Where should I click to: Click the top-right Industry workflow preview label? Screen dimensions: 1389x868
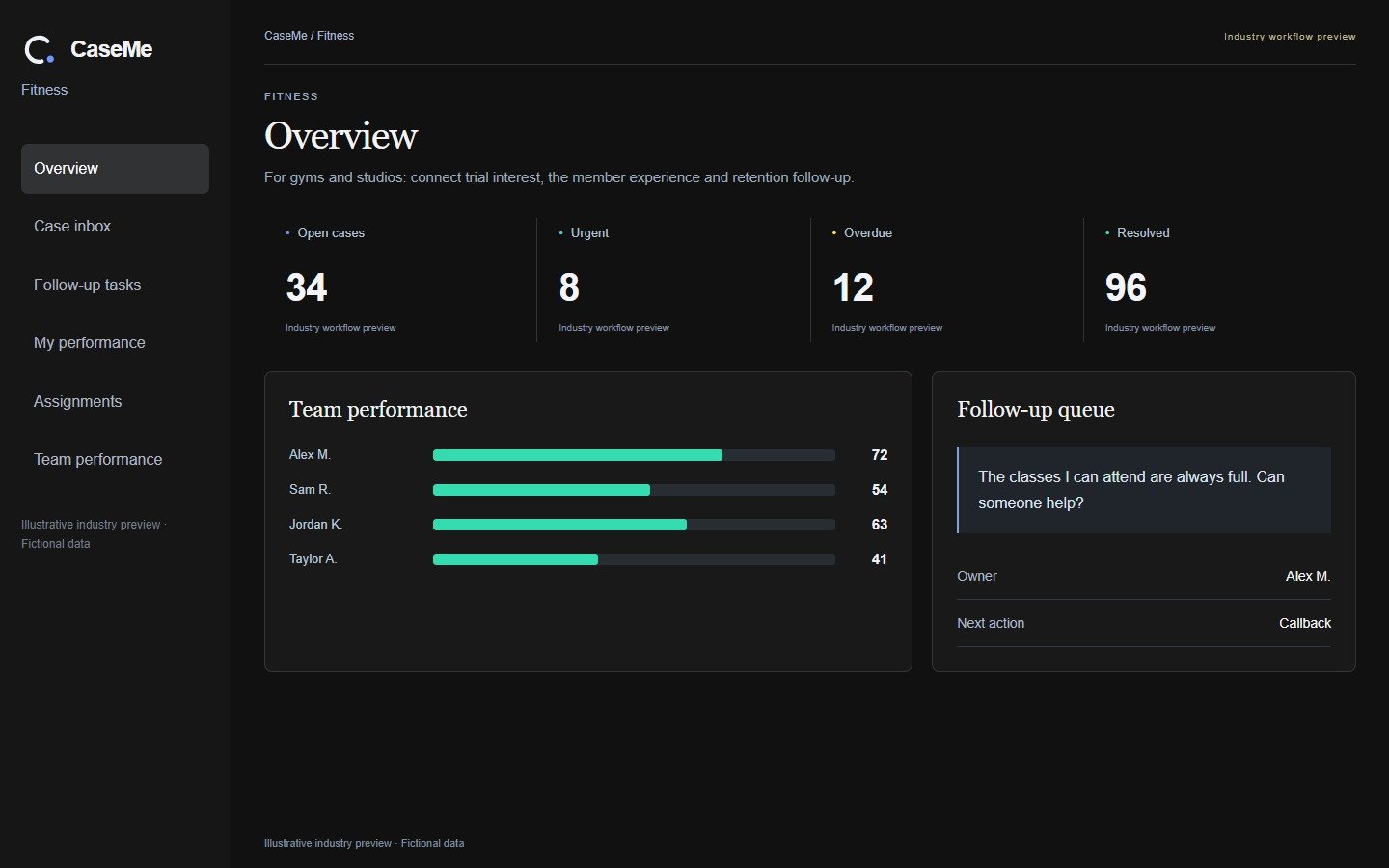pos(1290,37)
